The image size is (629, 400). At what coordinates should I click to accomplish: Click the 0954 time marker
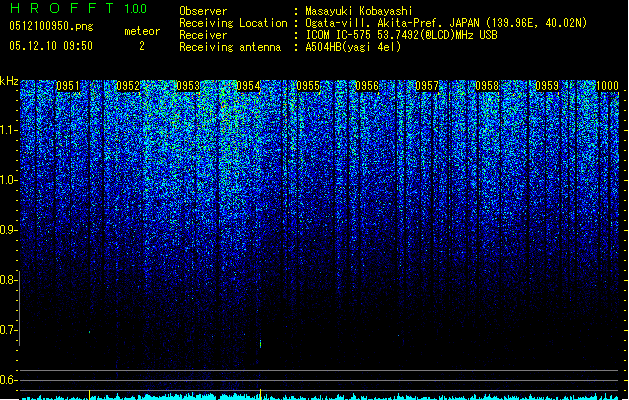pos(248,86)
